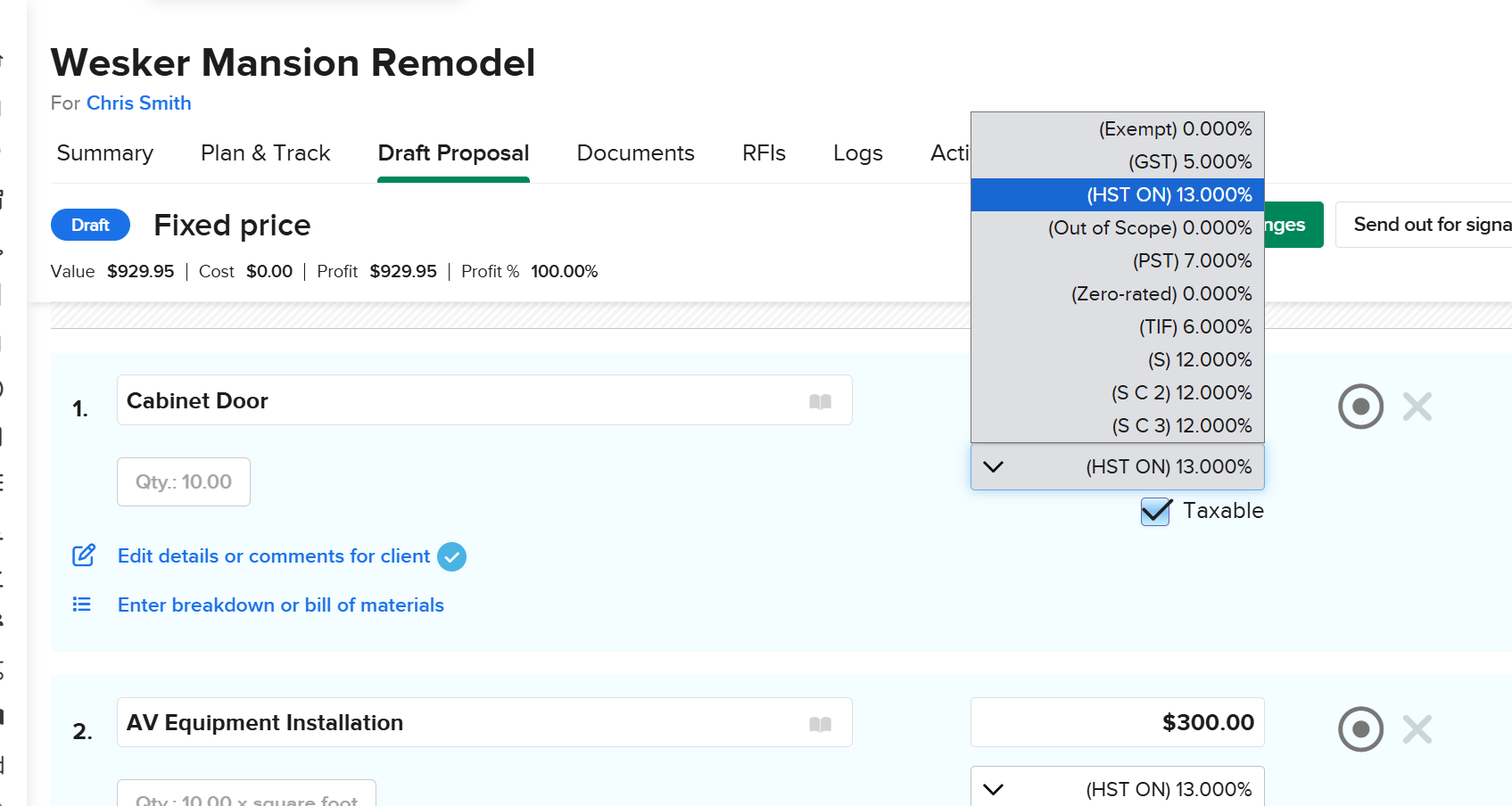1512x806 pixels.
Task: Open the Documents tab
Action: 635,153
